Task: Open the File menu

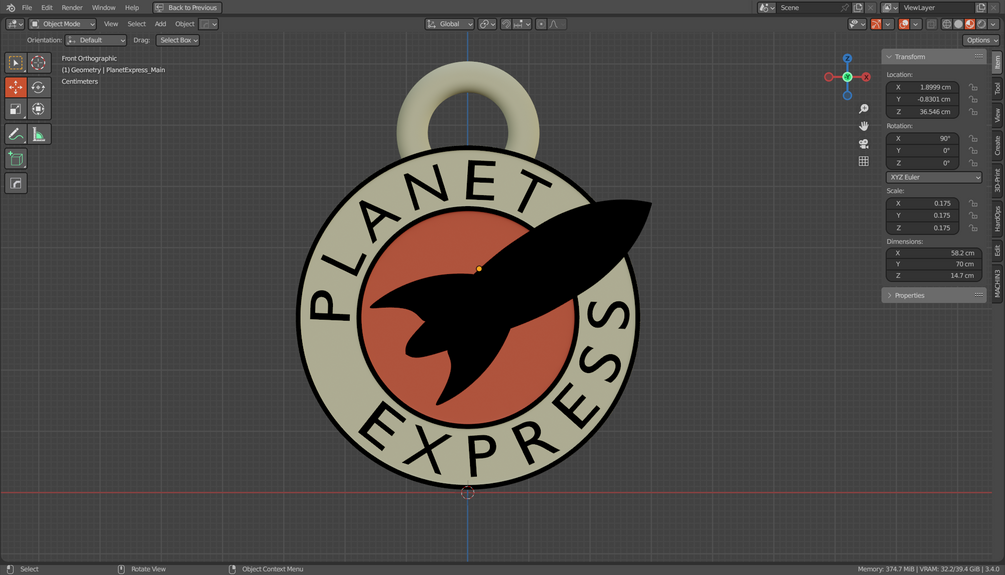Action: pos(27,8)
